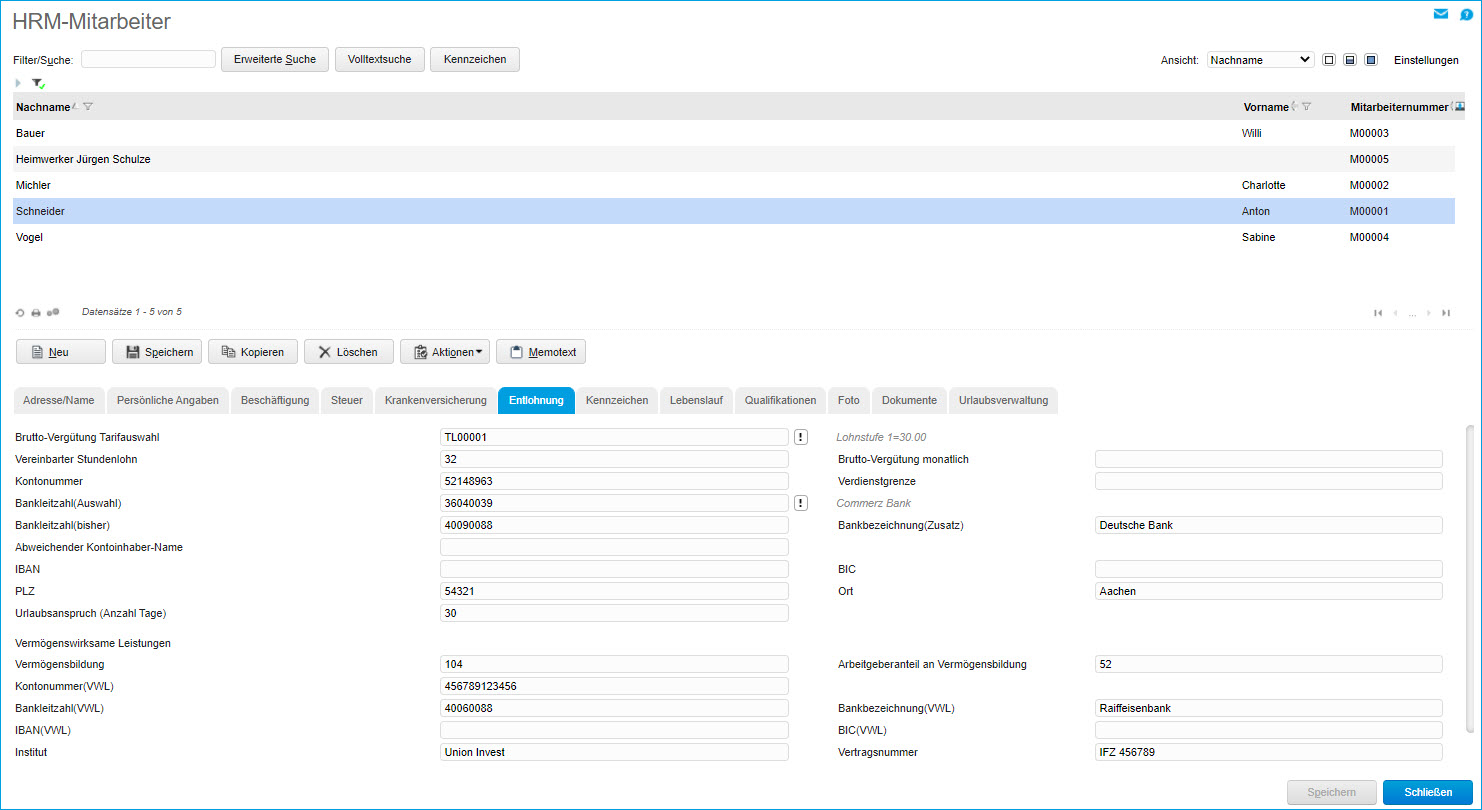The width and height of the screenshot is (1482, 810).
Task: Click the Kontonummer field with 52148963
Action: 614,481
